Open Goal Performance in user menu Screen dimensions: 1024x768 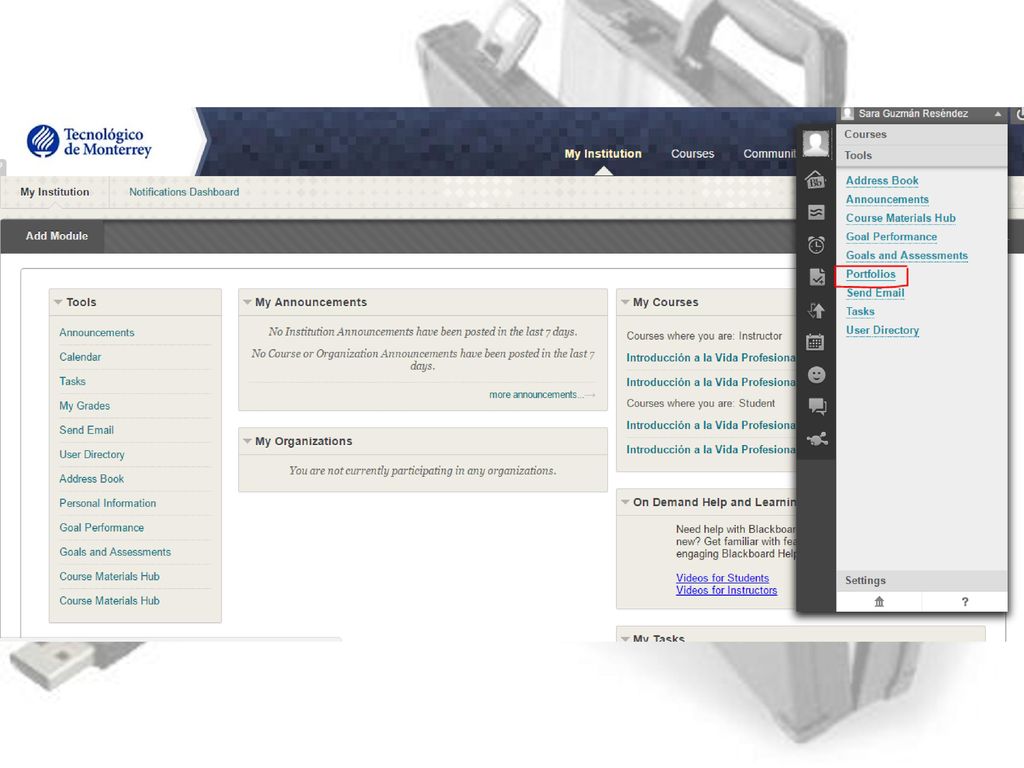891,236
